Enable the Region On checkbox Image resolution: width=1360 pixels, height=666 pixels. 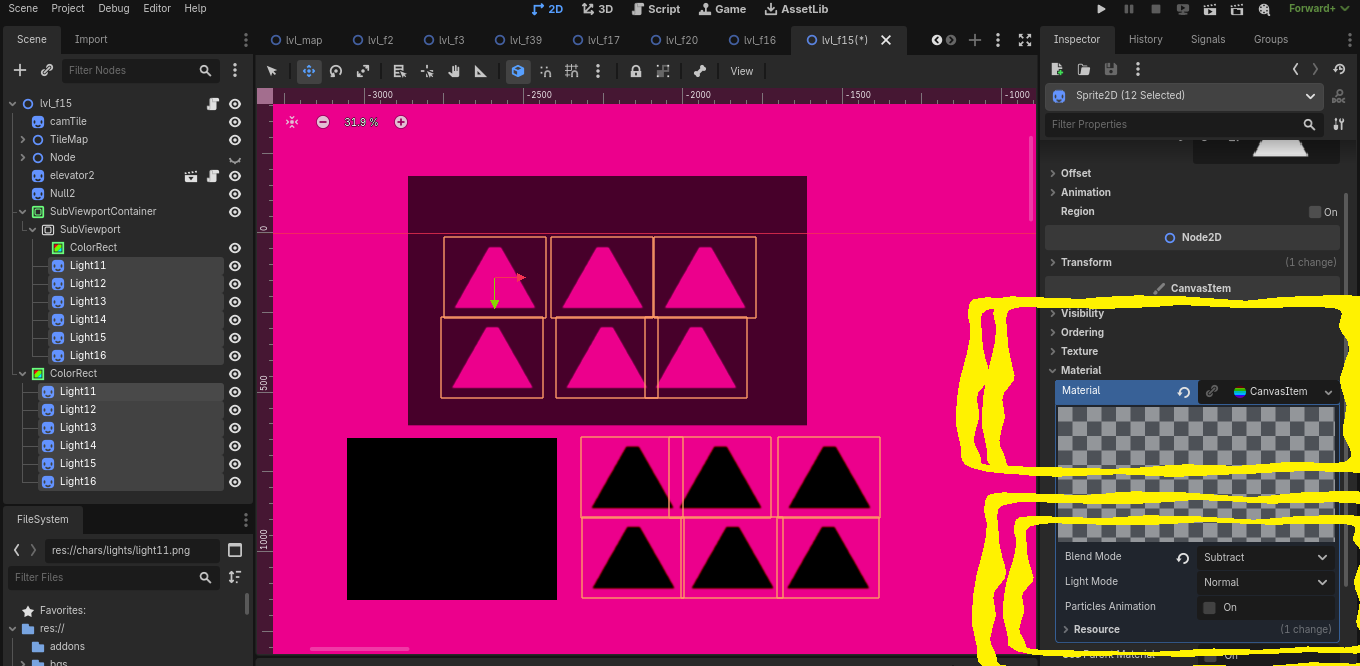tap(1315, 212)
